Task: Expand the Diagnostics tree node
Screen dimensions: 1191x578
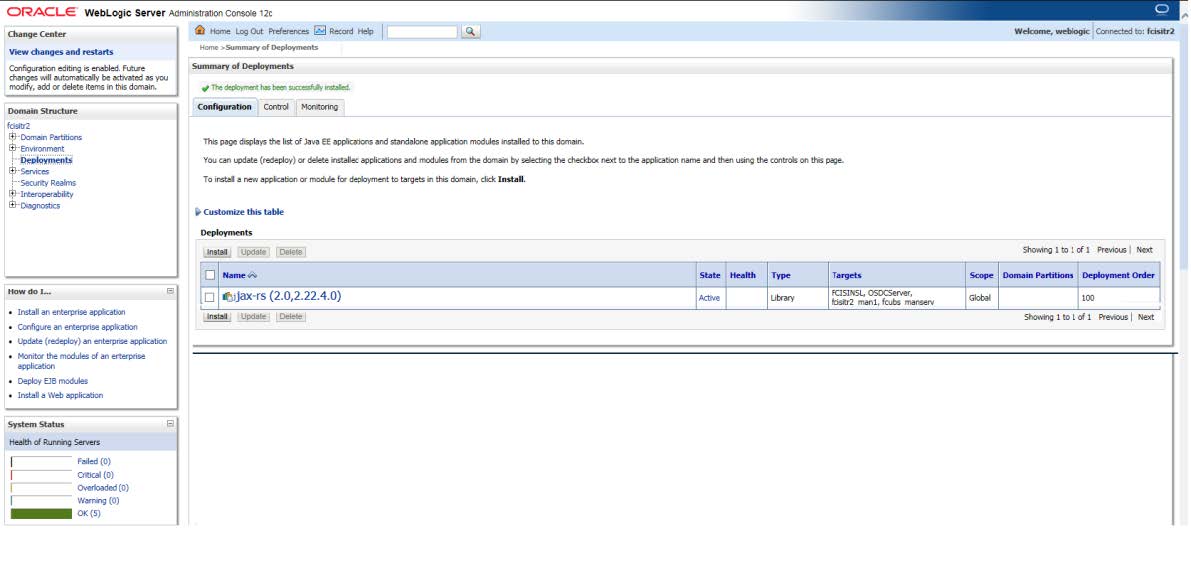Action: pos(12,205)
